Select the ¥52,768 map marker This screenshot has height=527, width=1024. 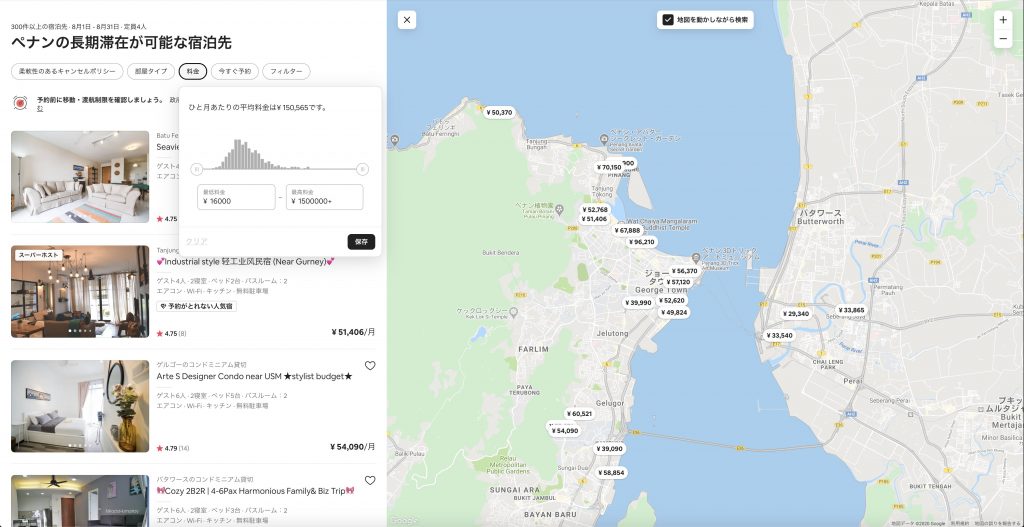pos(595,210)
